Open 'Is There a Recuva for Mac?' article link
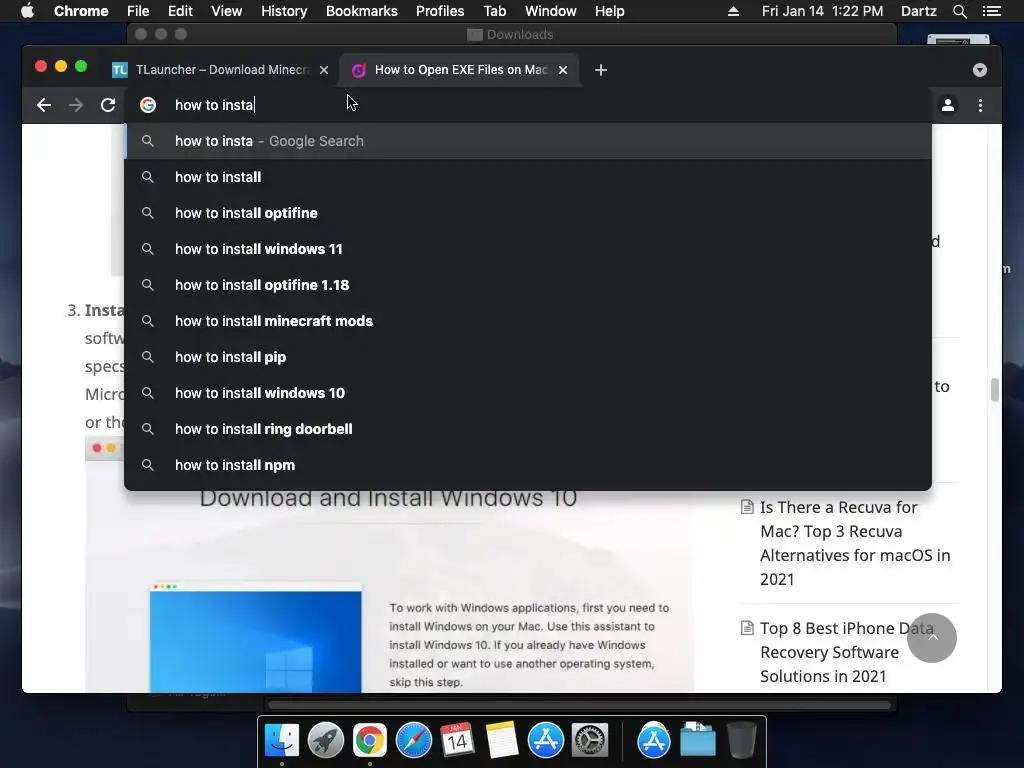 coord(854,543)
